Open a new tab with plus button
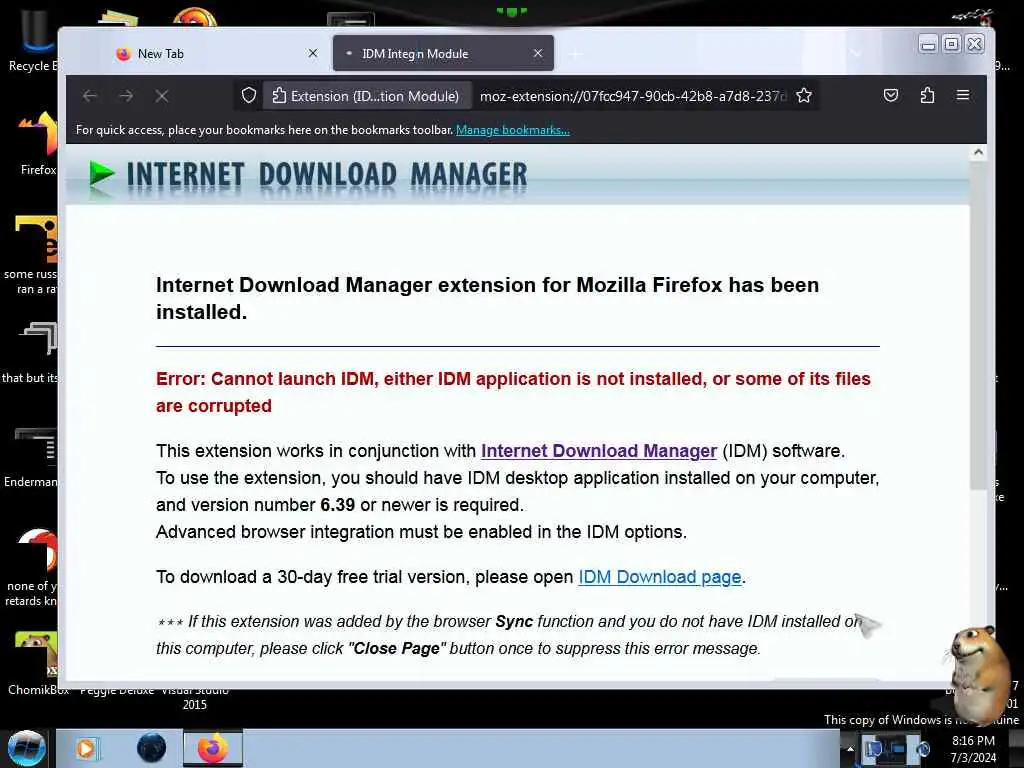 pos(575,54)
